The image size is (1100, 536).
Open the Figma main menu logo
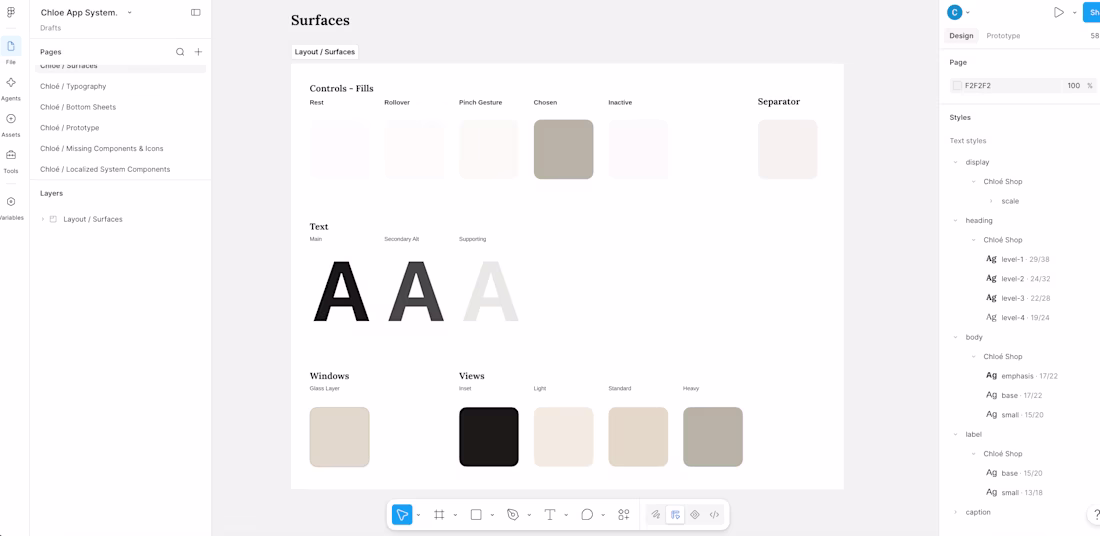pyautogui.click(x=11, y=13)
